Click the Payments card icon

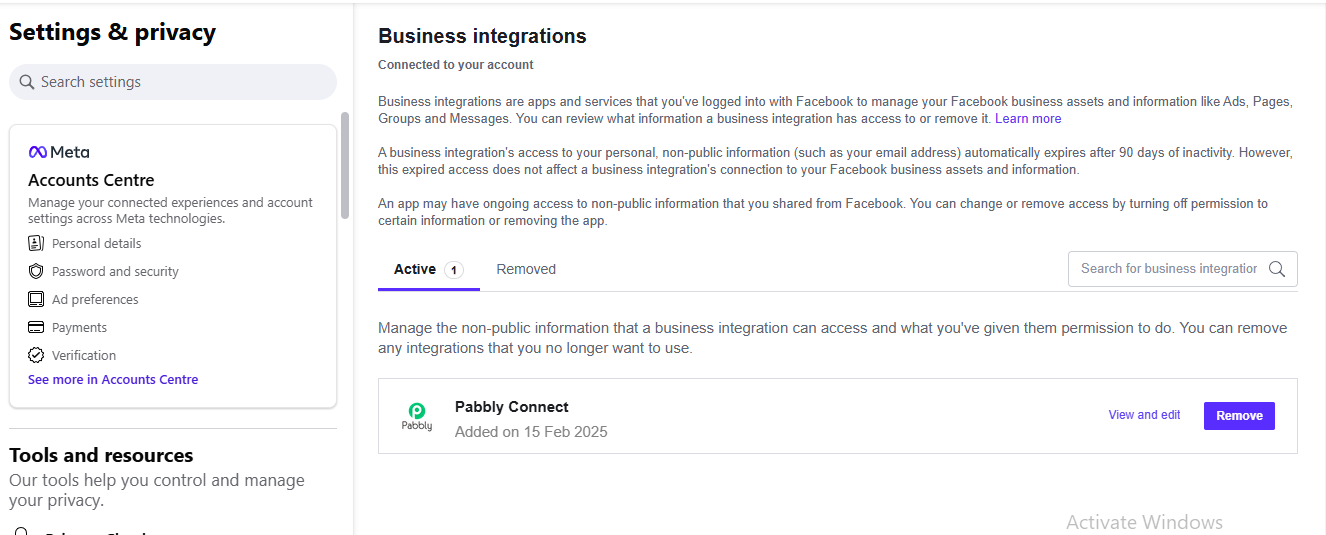36,327
